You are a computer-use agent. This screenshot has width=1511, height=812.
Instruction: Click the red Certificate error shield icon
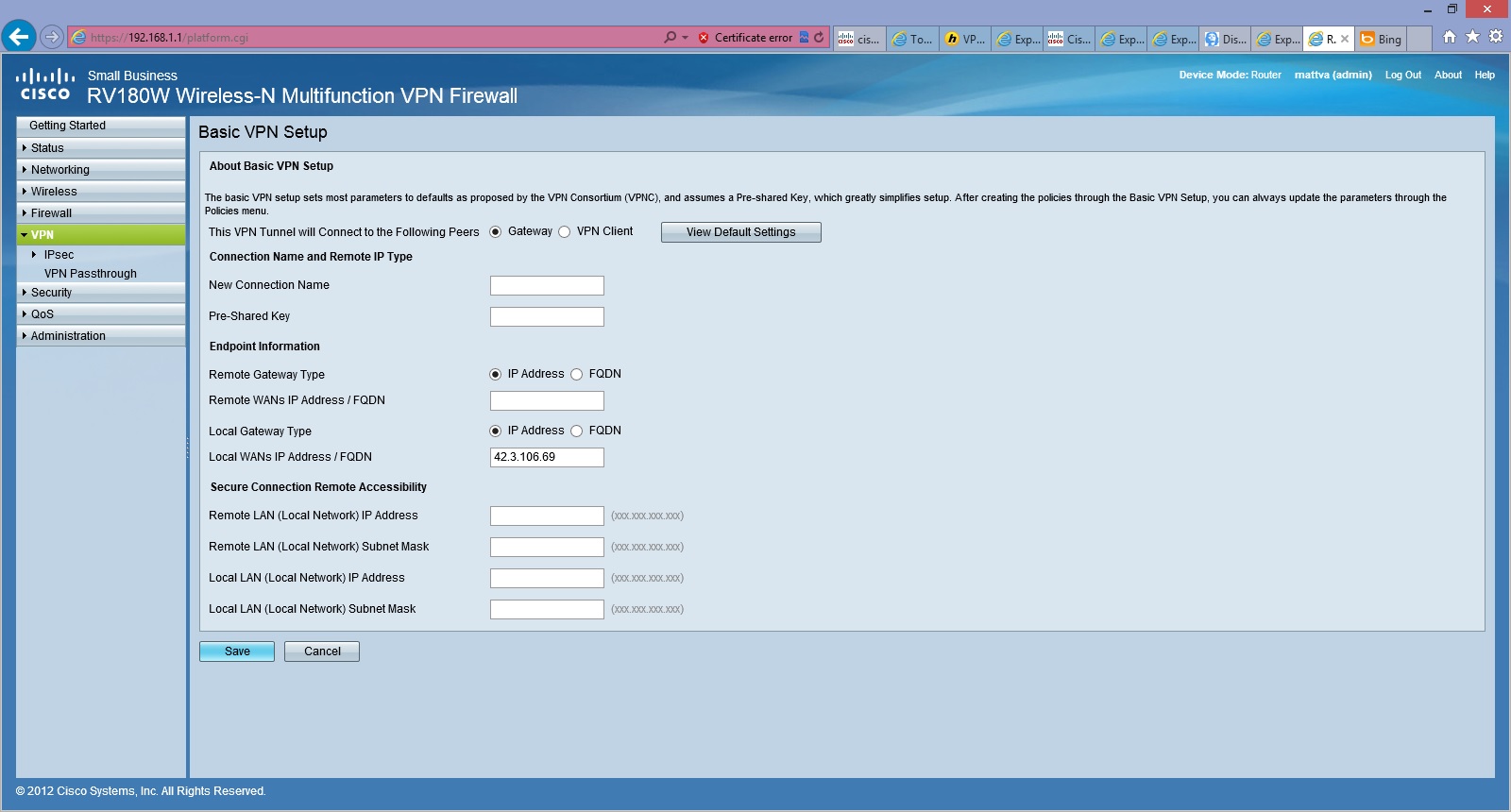[x=704, y=38]
